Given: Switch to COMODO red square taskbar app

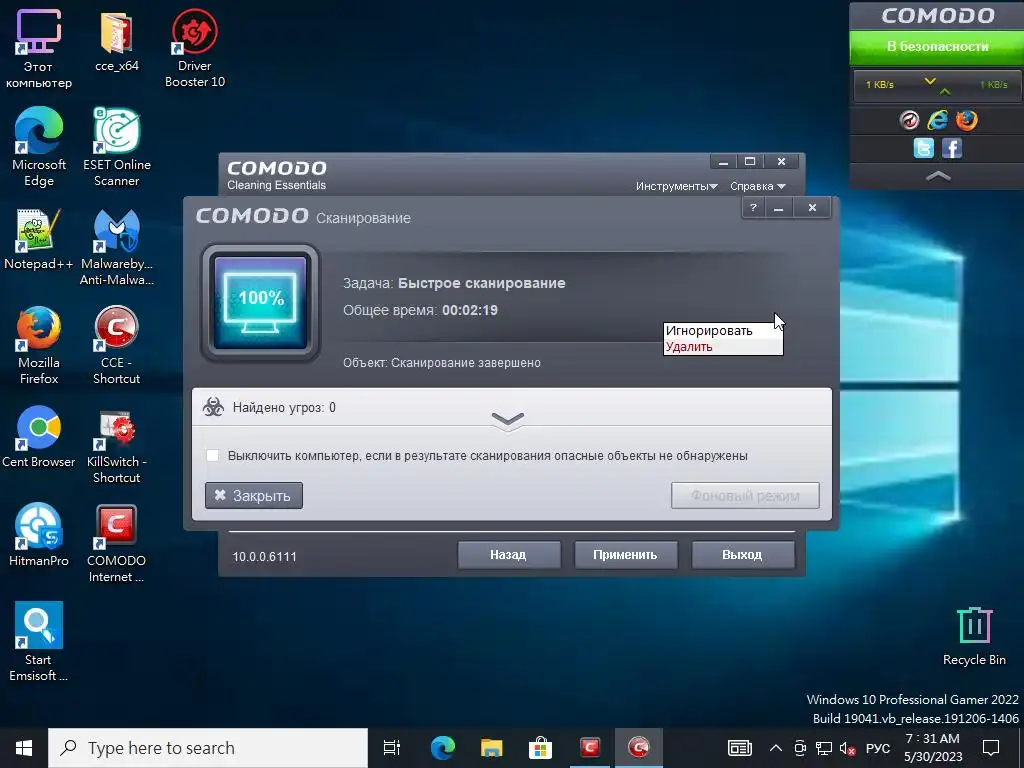Looking at the screenshot, I should [590, 748].
